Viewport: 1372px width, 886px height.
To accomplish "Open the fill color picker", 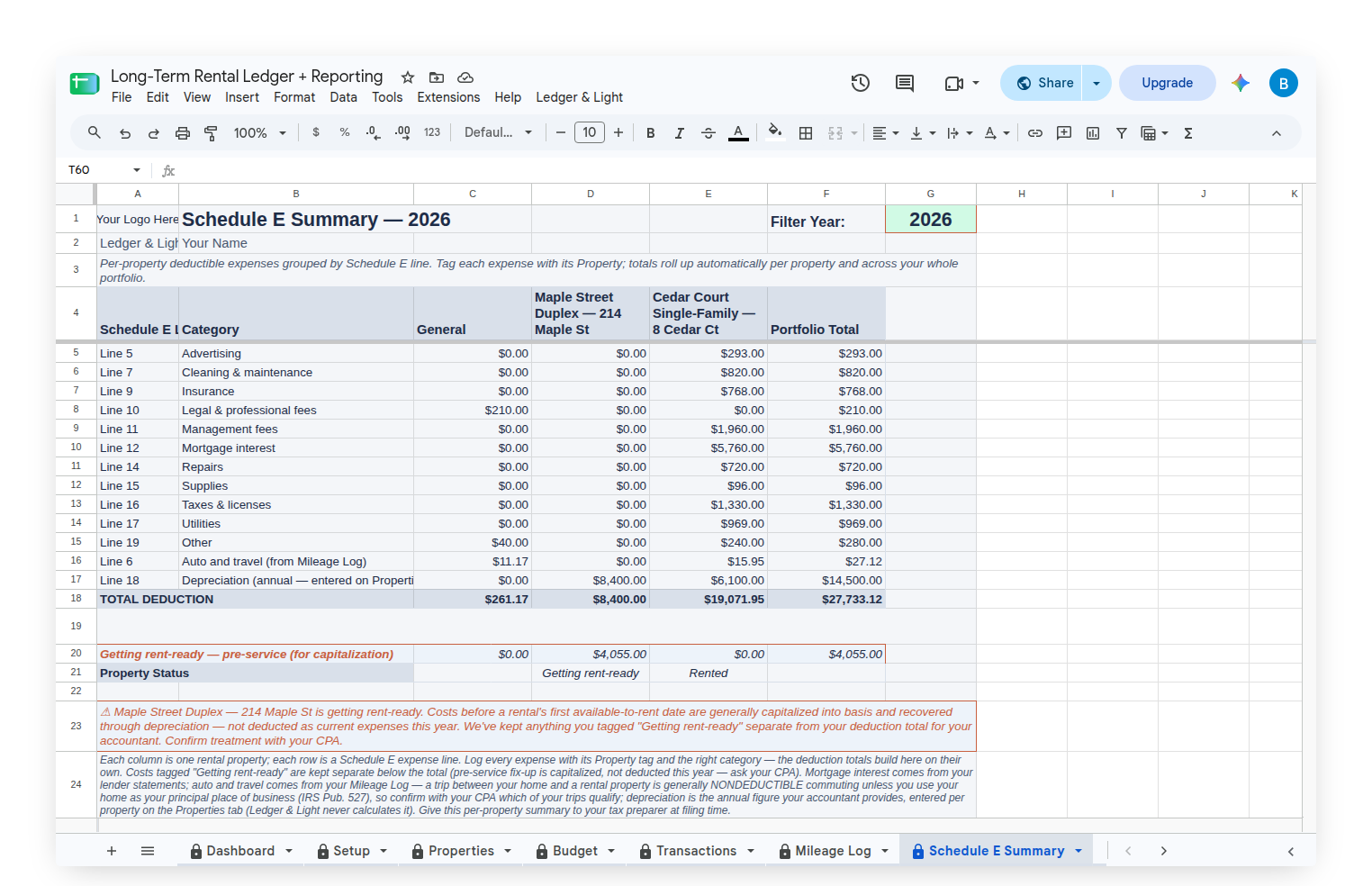I will pyautogui.click(x=775, y=133).
